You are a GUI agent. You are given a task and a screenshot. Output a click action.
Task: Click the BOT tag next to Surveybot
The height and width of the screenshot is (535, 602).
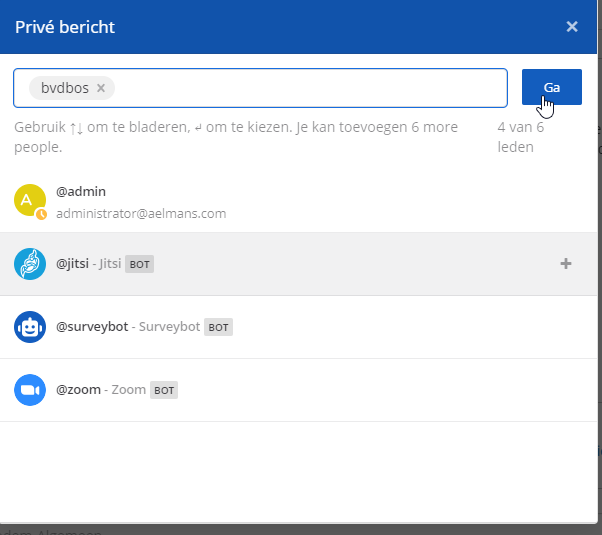218,327
